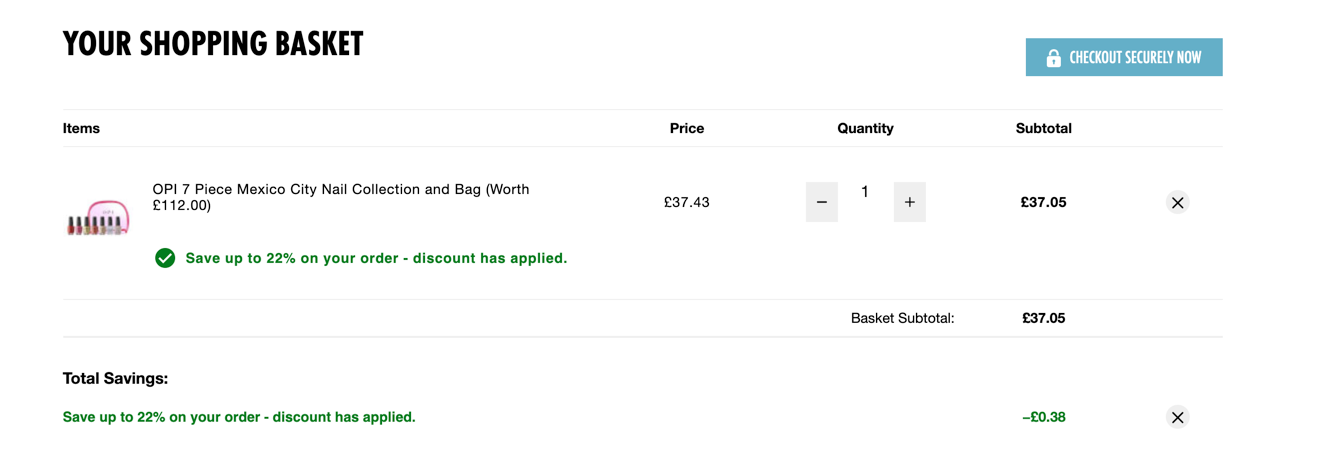Click the Items column header
Screen dimensions: 1336x450
coord(81,128)
